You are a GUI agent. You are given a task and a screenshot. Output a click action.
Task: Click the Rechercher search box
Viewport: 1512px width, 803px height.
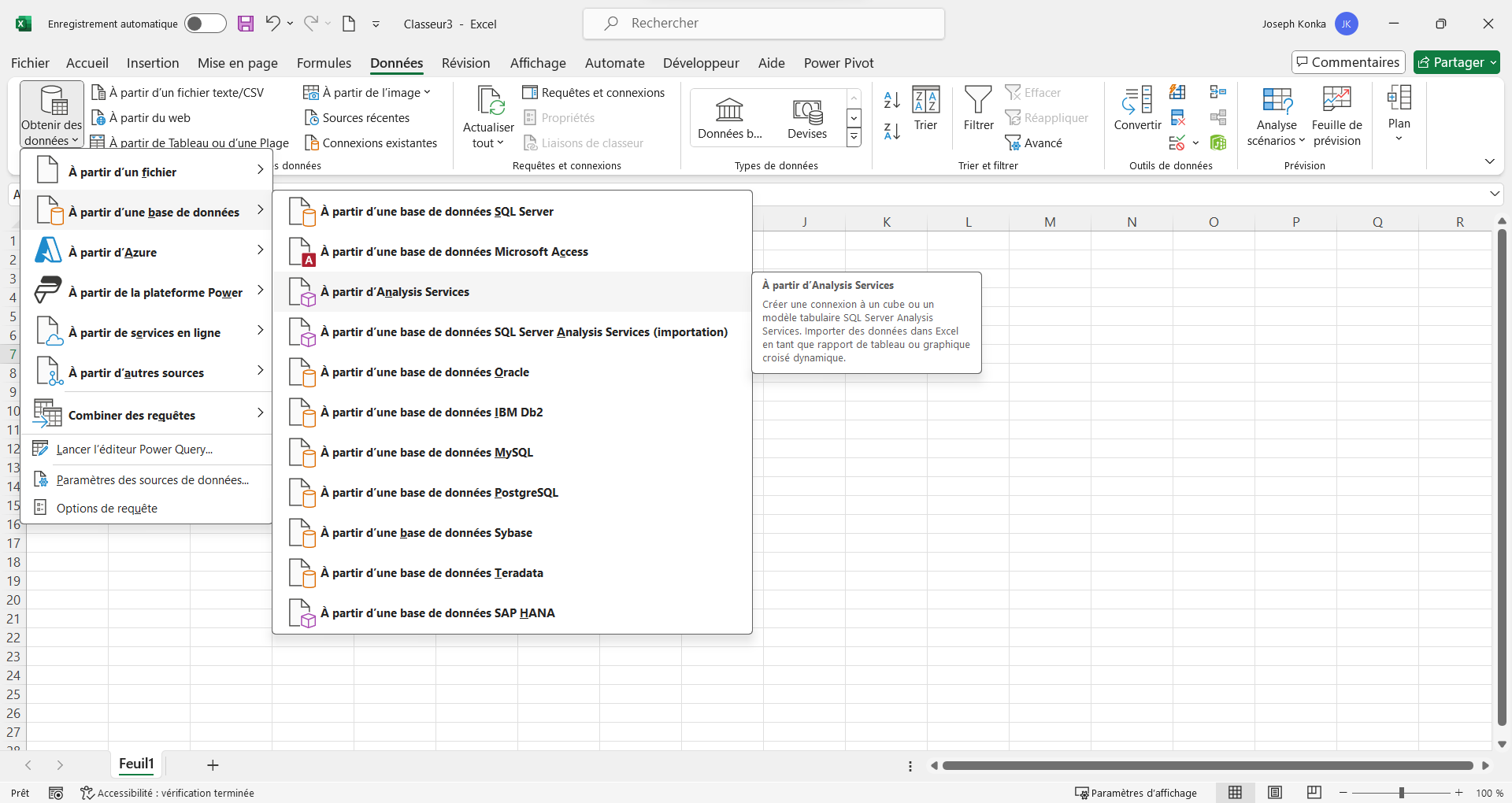(763, 24)
